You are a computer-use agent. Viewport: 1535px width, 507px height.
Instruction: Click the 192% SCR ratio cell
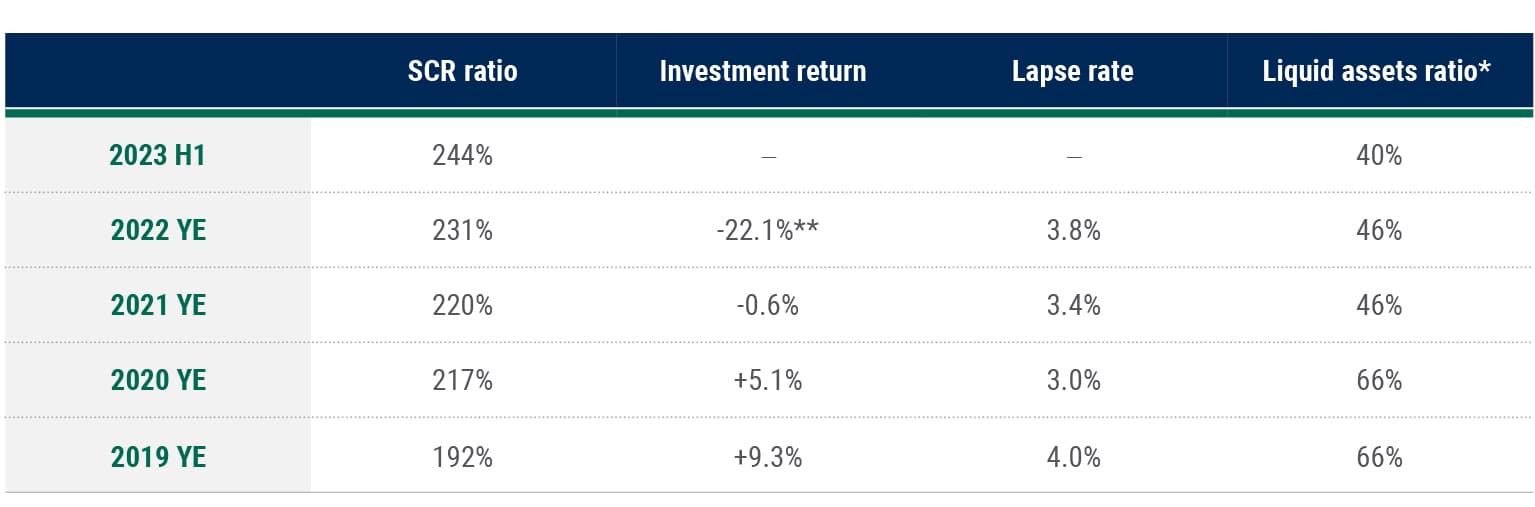point(462,457)
